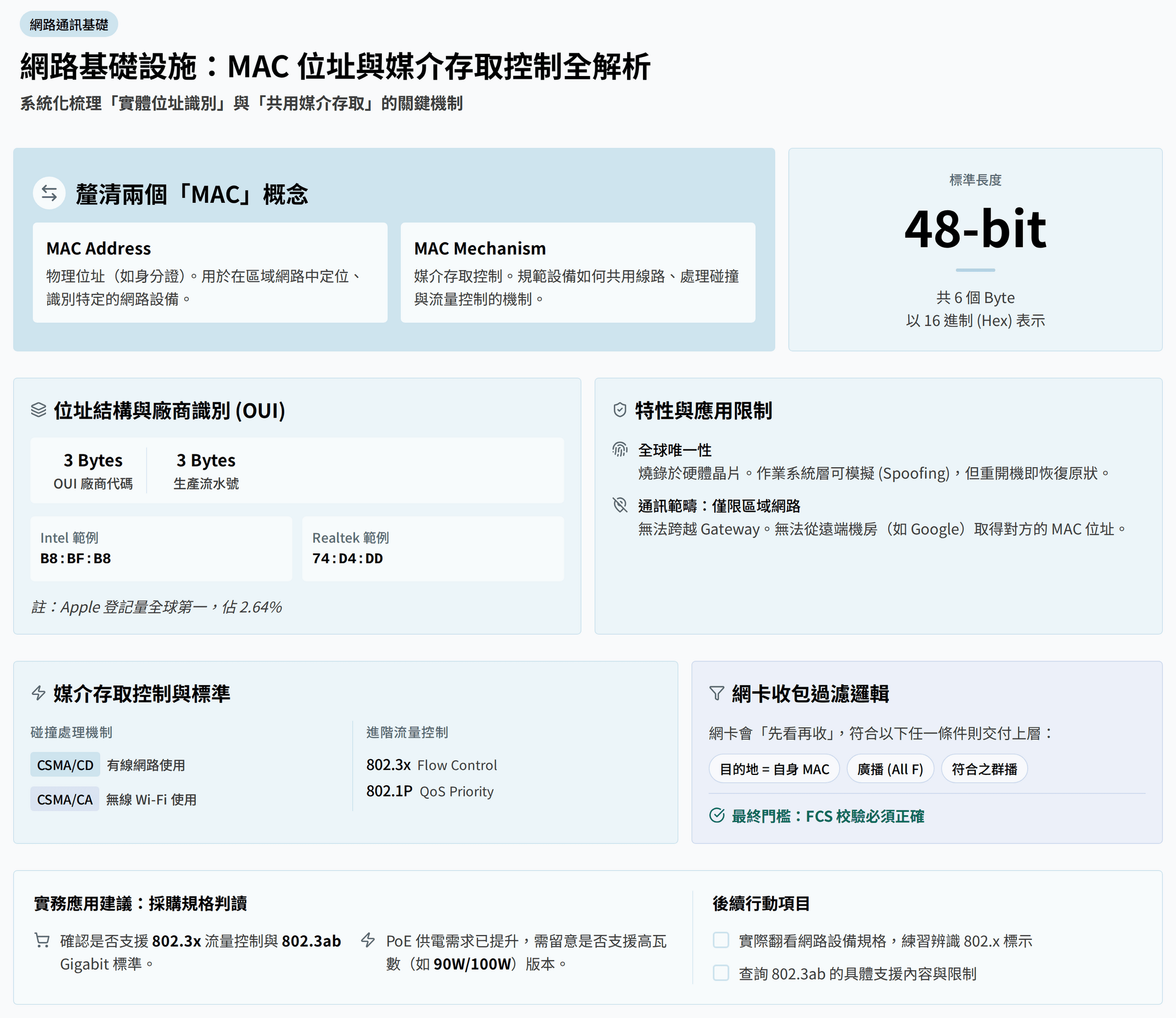Viewport: 1176px width, 1018px height.
Task: Click the crossed-out location icon by 通訊範疇
Action: pos(620,505)
